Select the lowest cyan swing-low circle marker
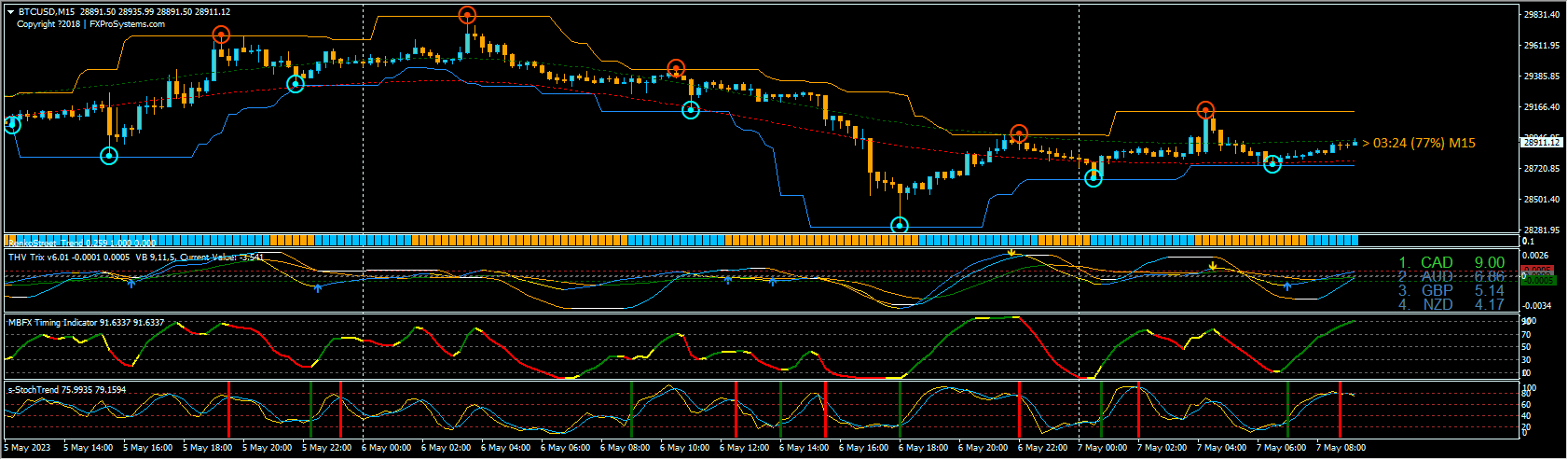 coord(900,225)
